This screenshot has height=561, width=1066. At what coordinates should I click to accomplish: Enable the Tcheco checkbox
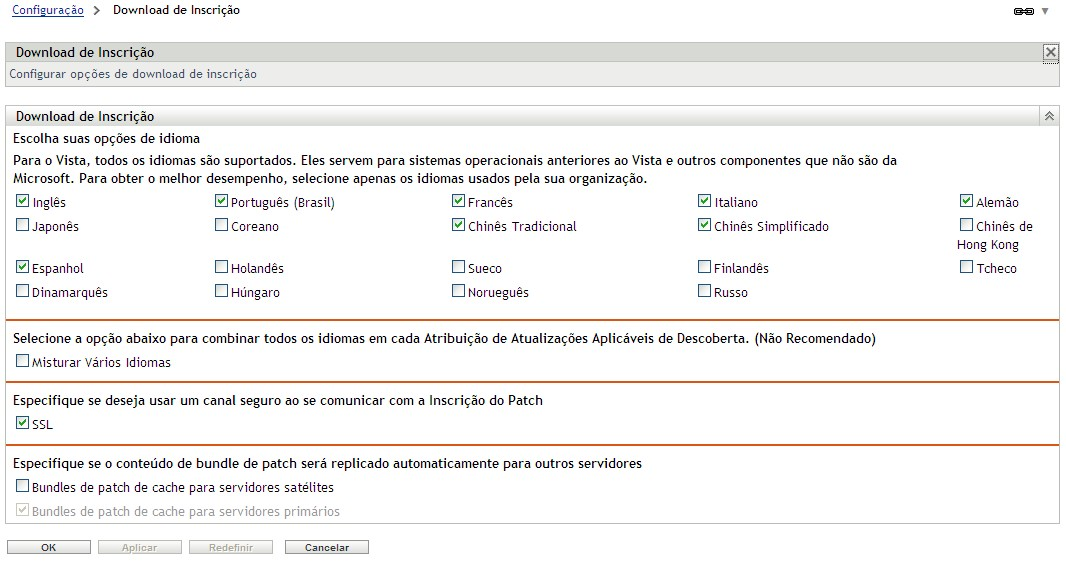(966, 267)
